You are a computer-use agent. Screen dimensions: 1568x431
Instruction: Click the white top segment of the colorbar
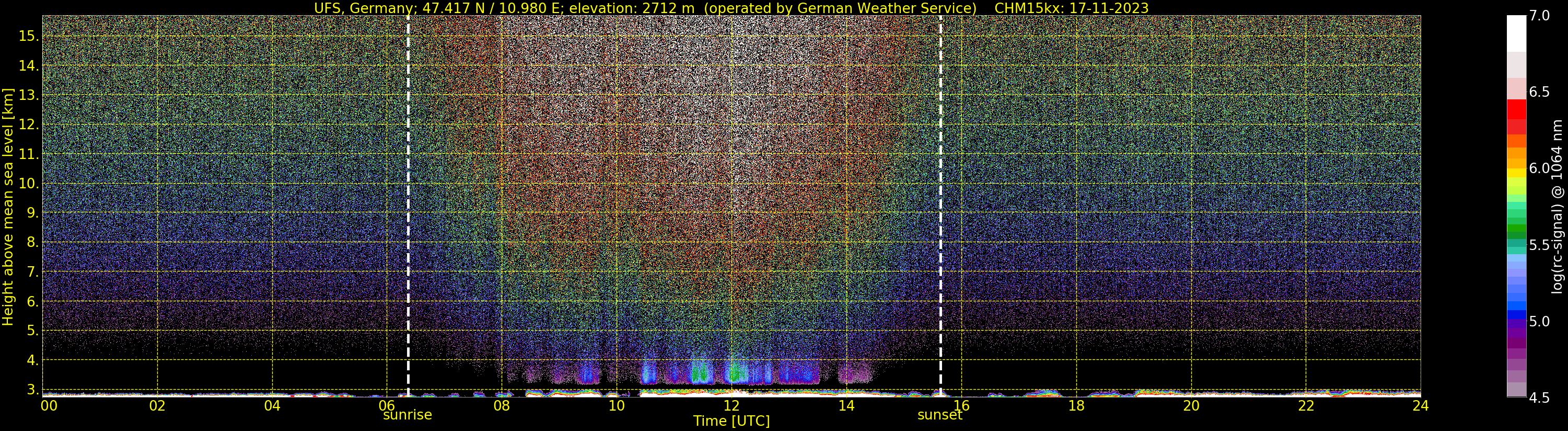pyautogui.click(x=1516, y=33)
